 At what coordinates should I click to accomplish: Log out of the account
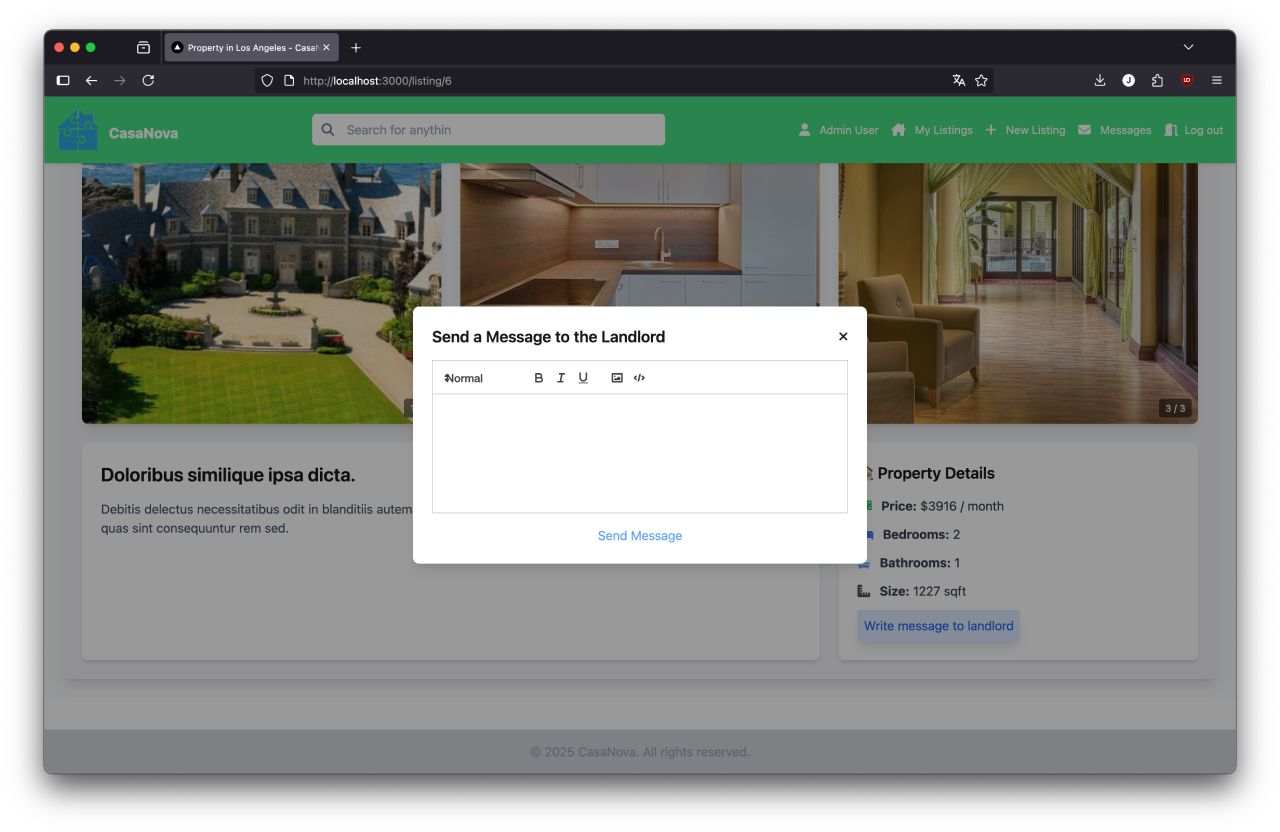[x=1194, y=130]
